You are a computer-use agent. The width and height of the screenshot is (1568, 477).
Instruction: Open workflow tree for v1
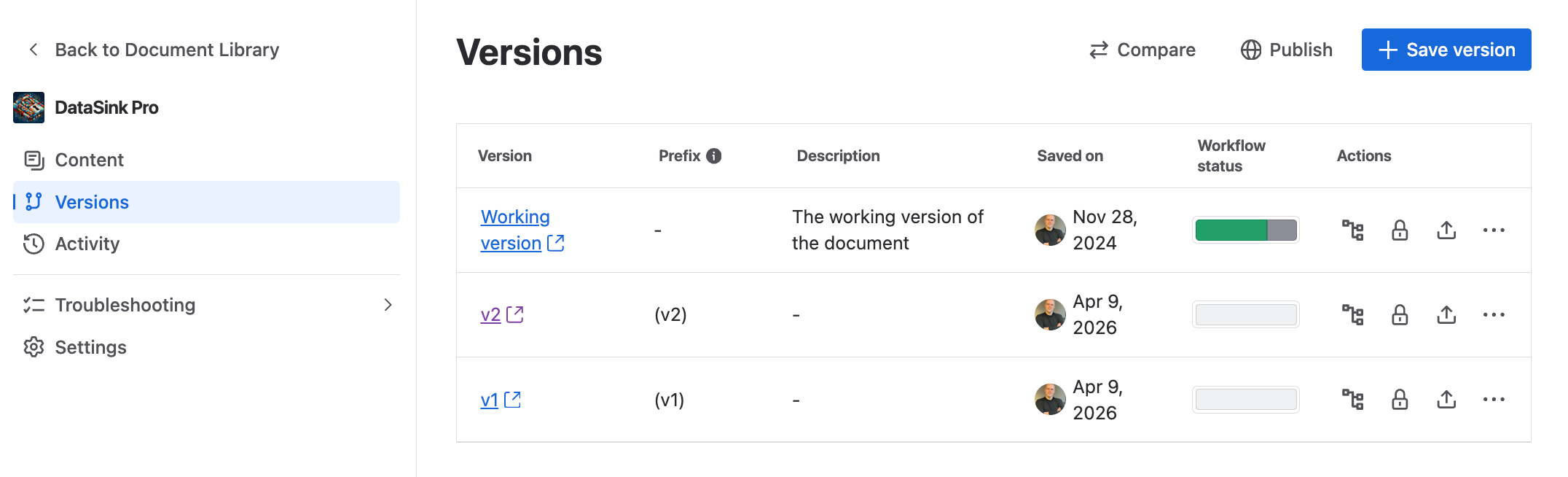click(x=1352, y=399)
